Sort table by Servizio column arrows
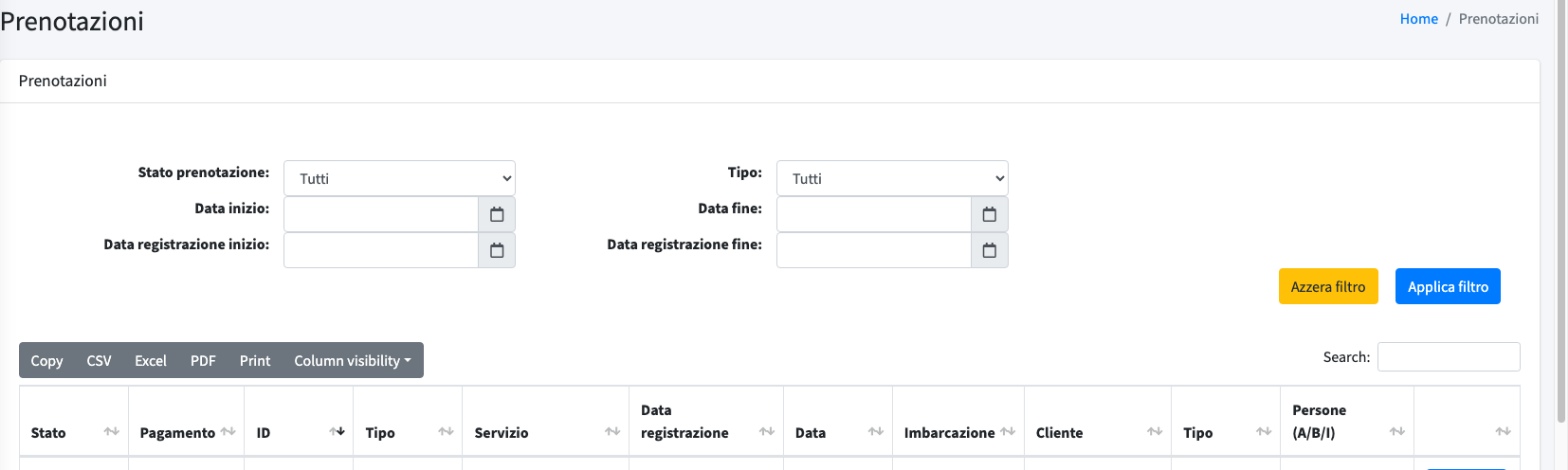Image resolution: width=1568 pixels, height=470 pixels. (612, 432)
